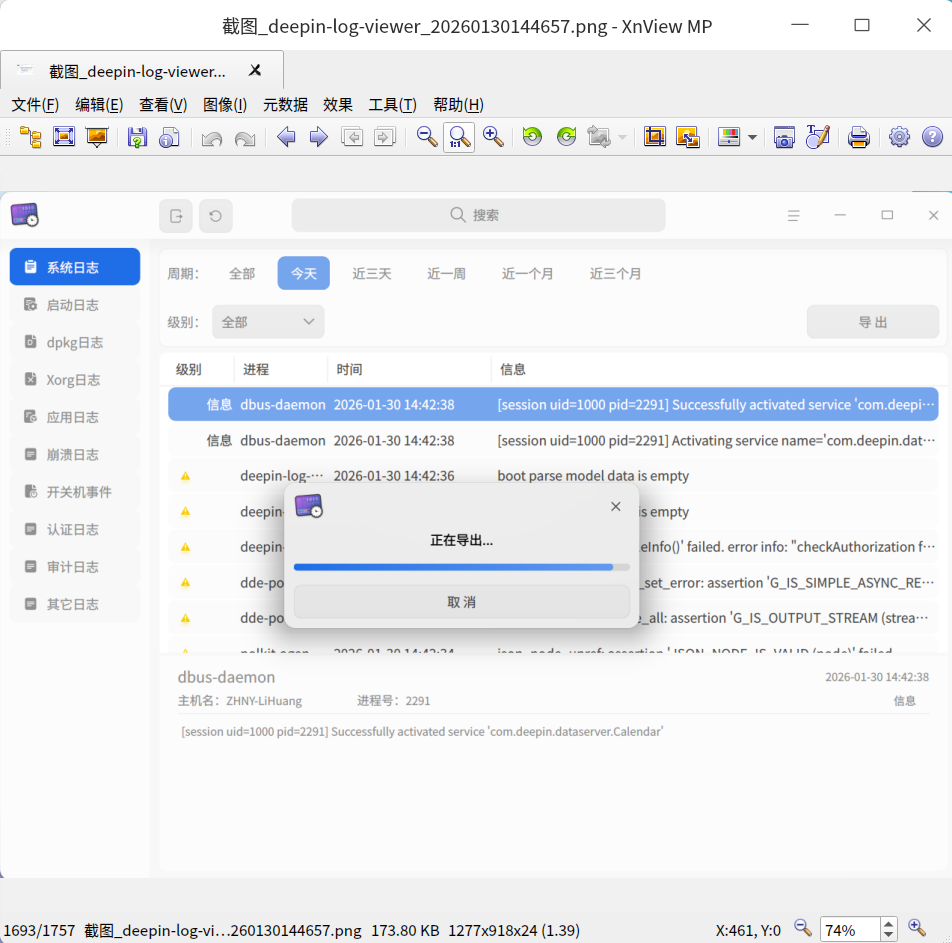Click status bar zoom in magnifier

coord(917,928)
